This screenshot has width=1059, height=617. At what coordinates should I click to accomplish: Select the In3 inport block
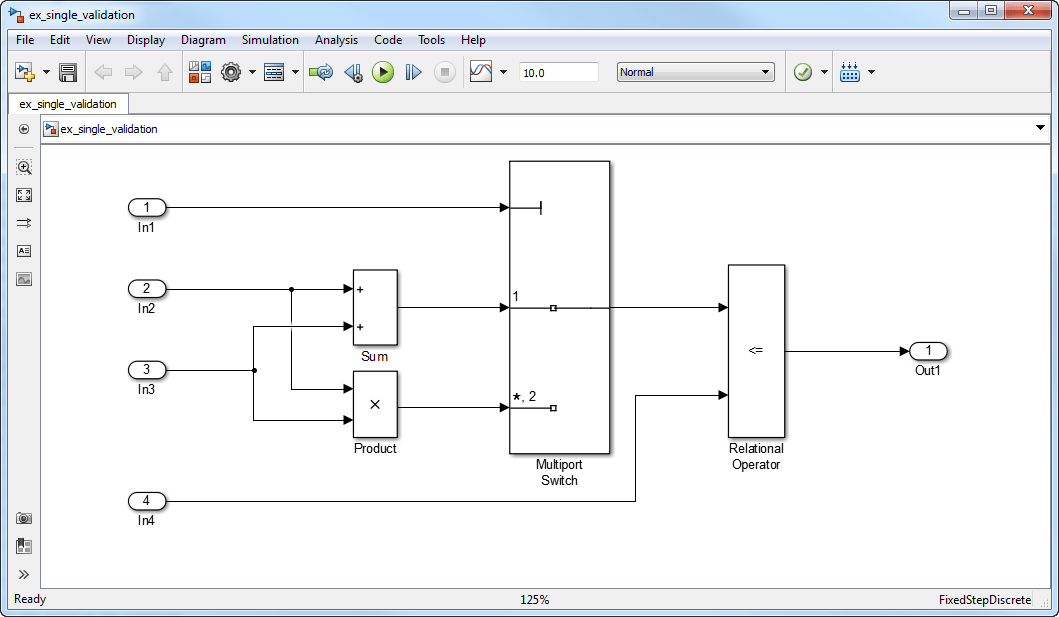click(147, 370)
